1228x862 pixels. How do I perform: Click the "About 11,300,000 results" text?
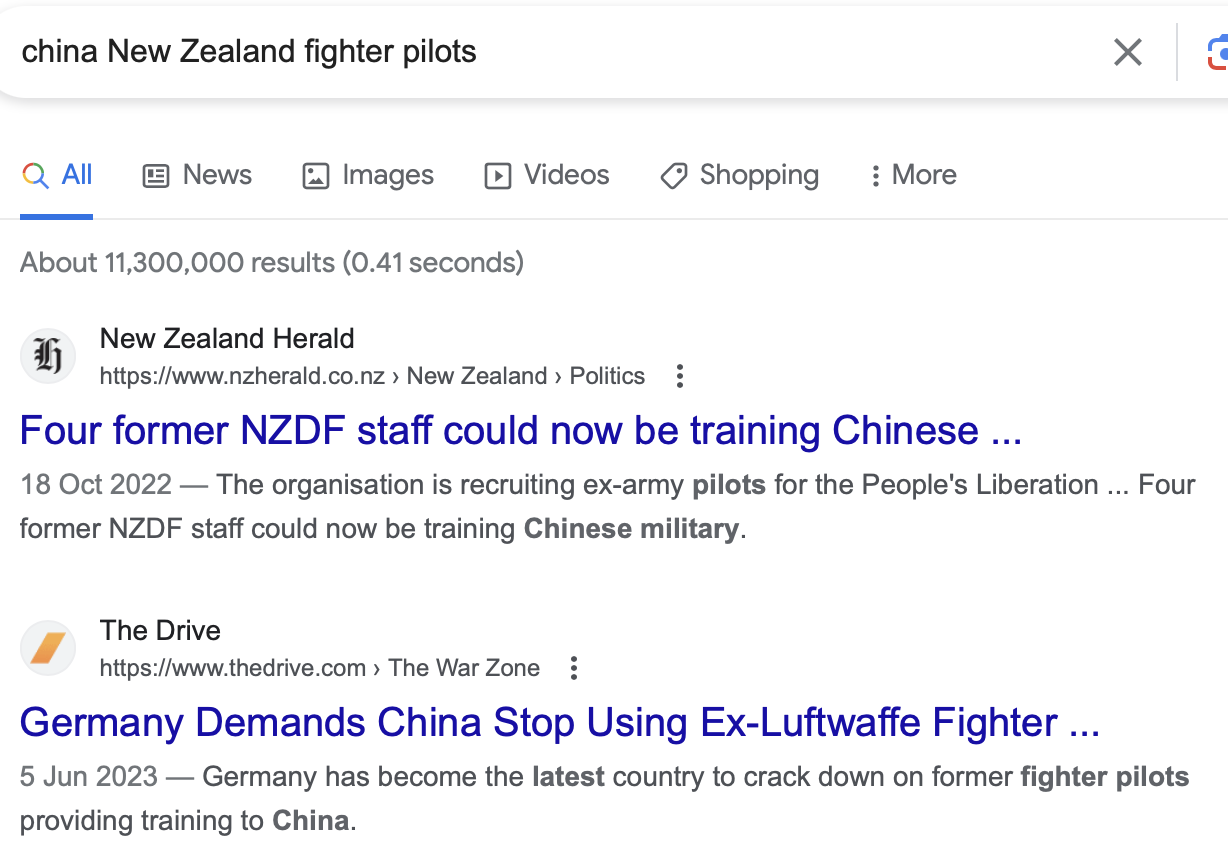pyautogui.click(x=271, y=263)
